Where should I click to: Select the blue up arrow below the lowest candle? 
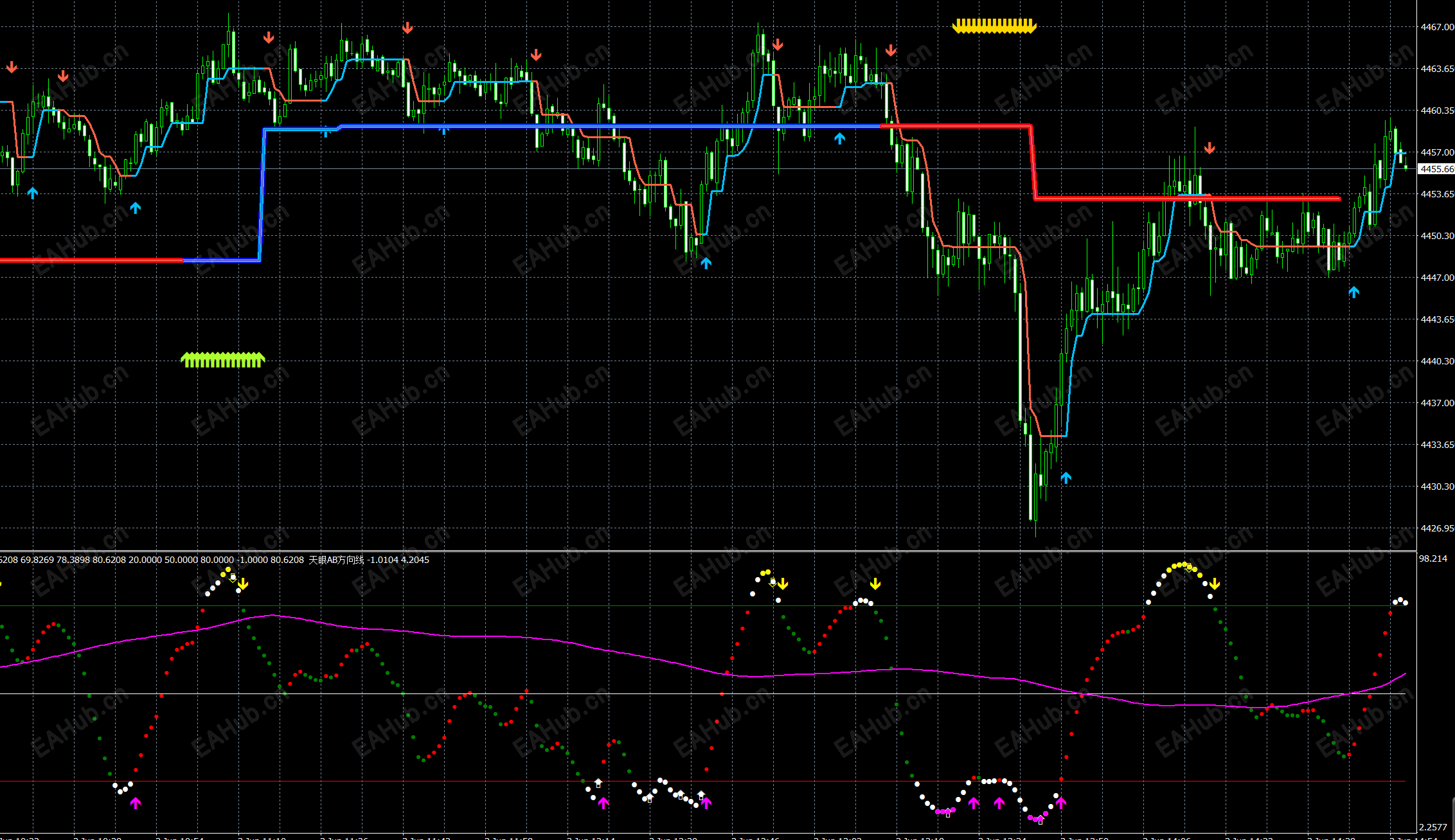coord(1066,478)
